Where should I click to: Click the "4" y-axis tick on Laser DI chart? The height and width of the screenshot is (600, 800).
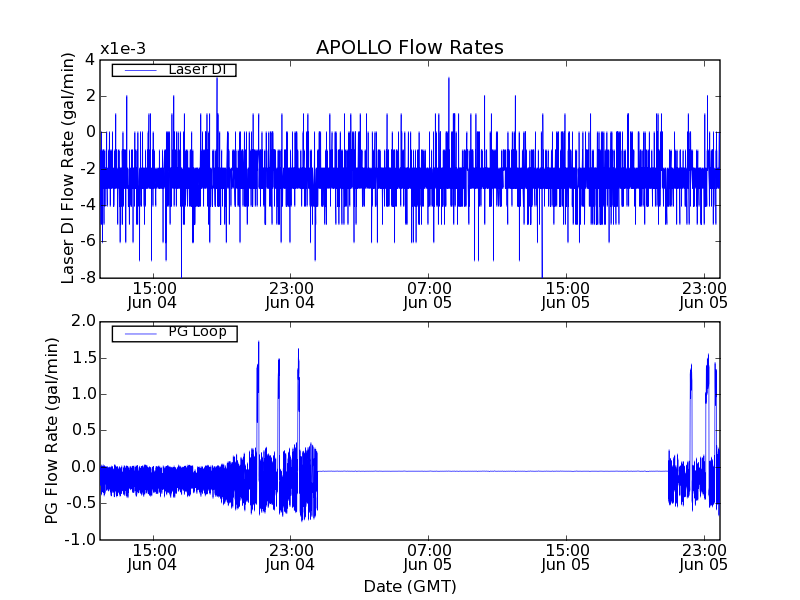click(x=90, y=59)
